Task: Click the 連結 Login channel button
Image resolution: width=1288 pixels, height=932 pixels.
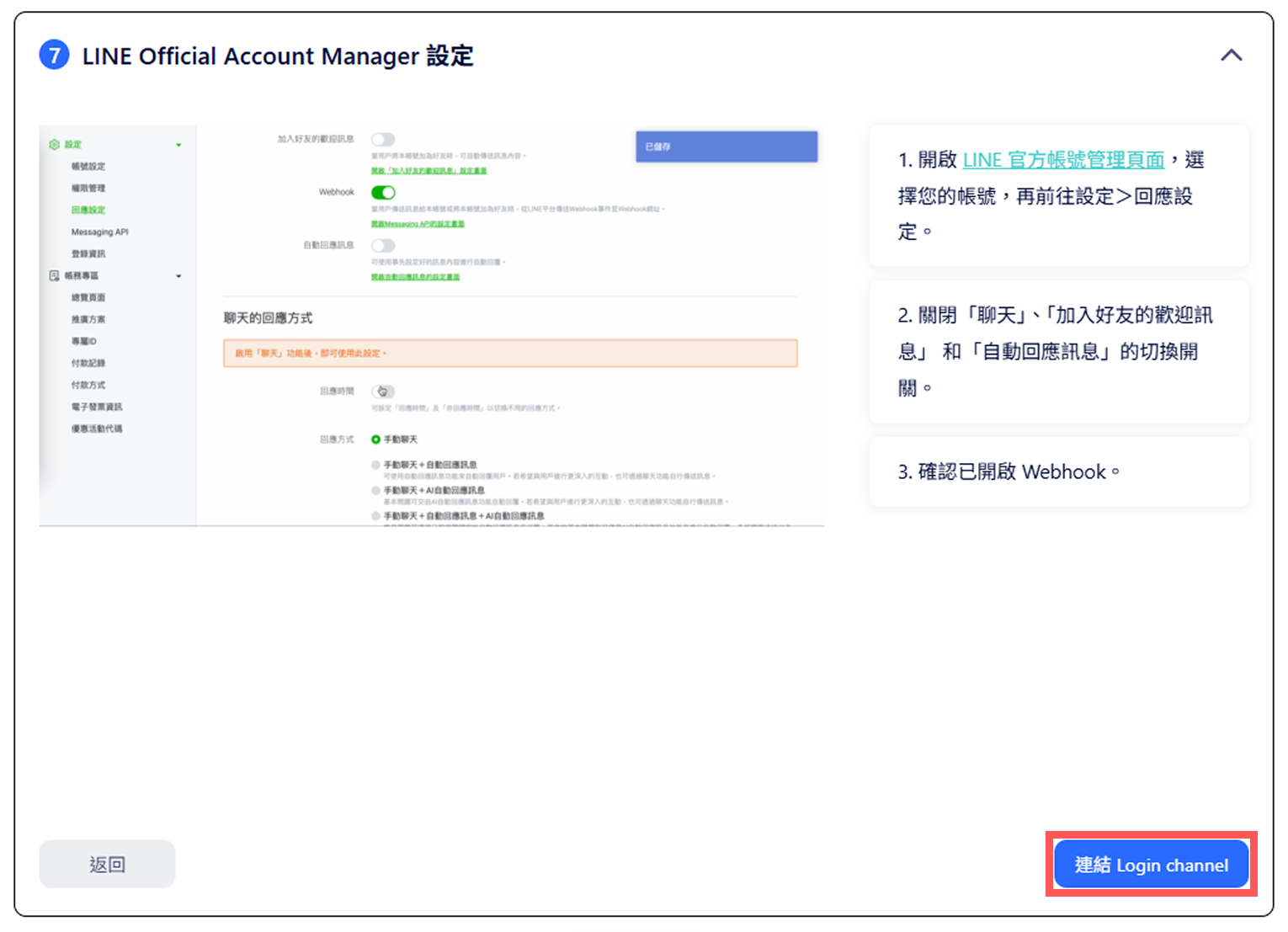Action: [x=1151, y=865]
